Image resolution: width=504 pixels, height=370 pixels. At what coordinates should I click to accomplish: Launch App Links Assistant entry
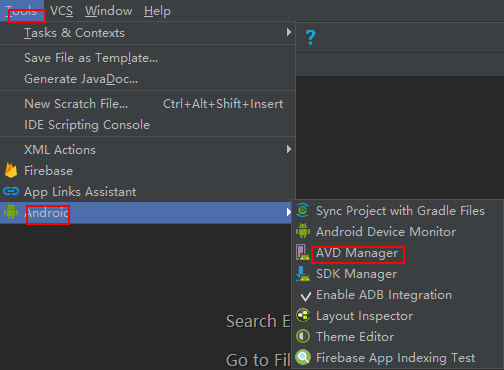tap(147, 192)
